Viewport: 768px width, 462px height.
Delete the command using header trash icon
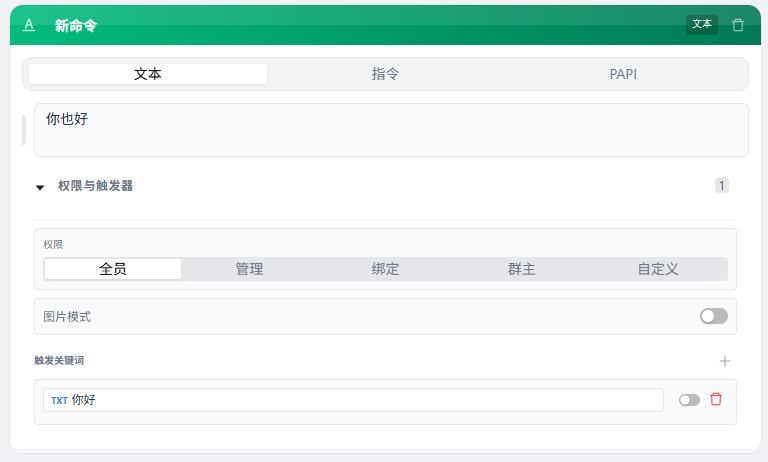[x=738, y=25]
